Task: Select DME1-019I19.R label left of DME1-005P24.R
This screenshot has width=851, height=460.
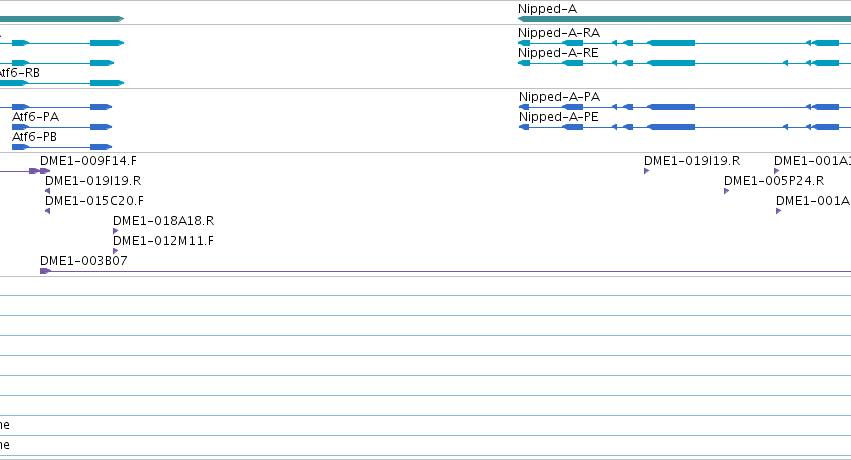Action: coord(692,161)
